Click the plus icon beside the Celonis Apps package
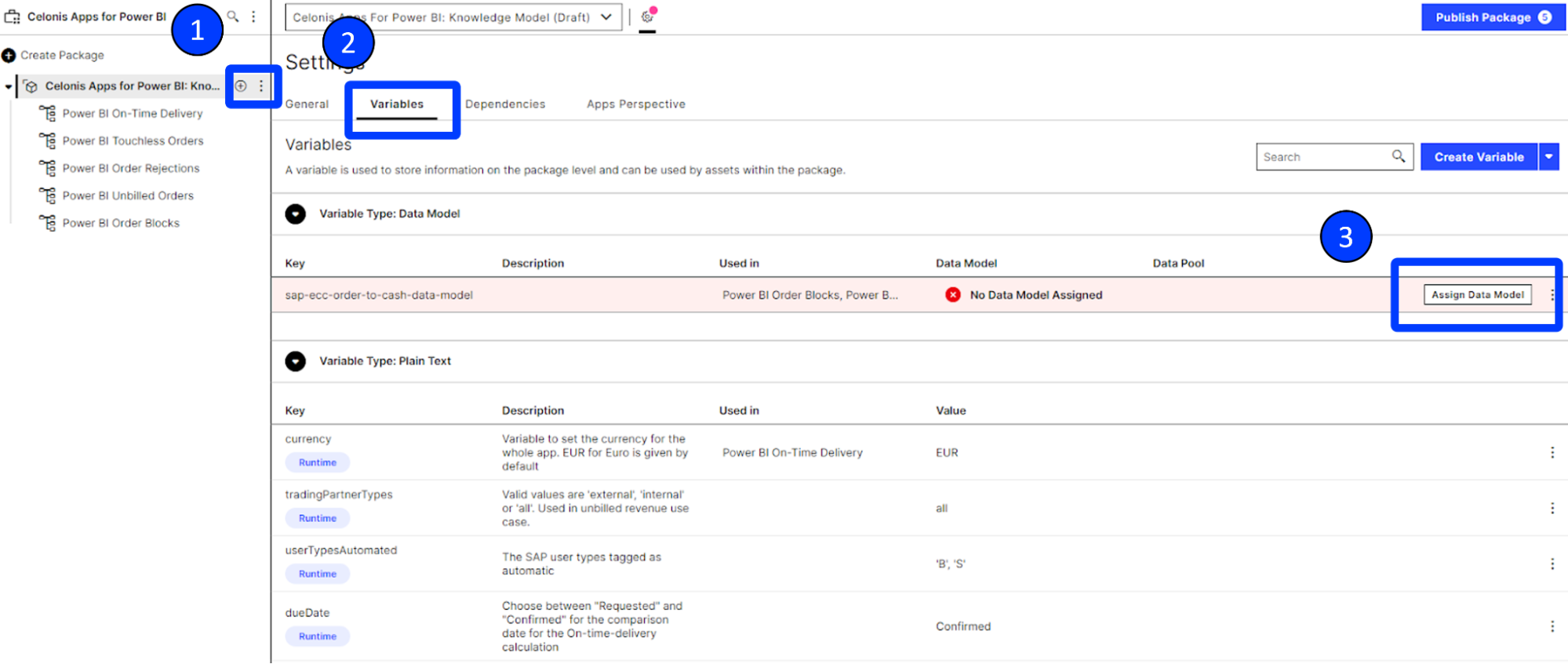1568x664 pixels. click(x=241, y=86)
